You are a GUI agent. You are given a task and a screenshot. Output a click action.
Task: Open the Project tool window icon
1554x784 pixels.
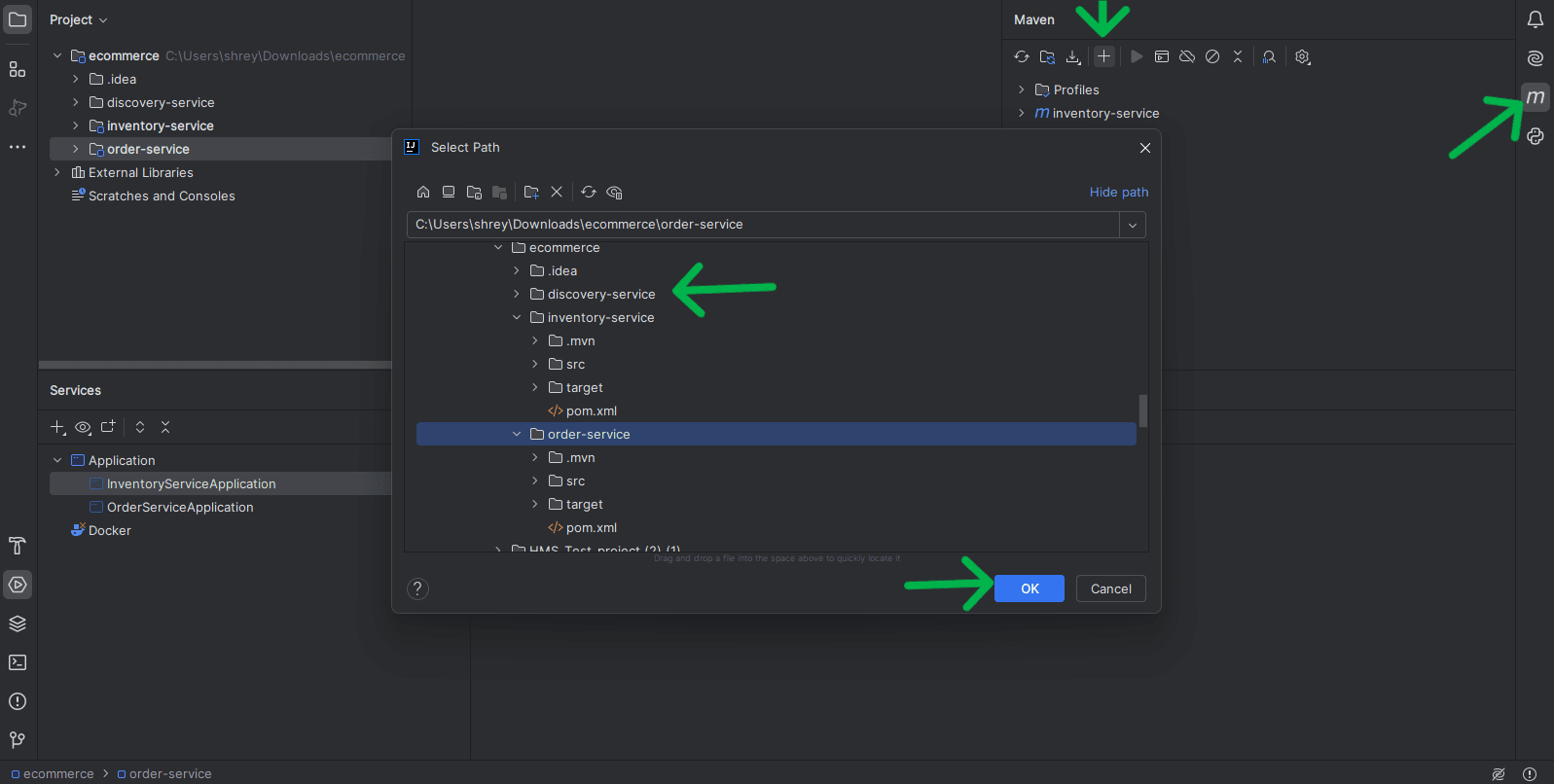tap(18, 19)
